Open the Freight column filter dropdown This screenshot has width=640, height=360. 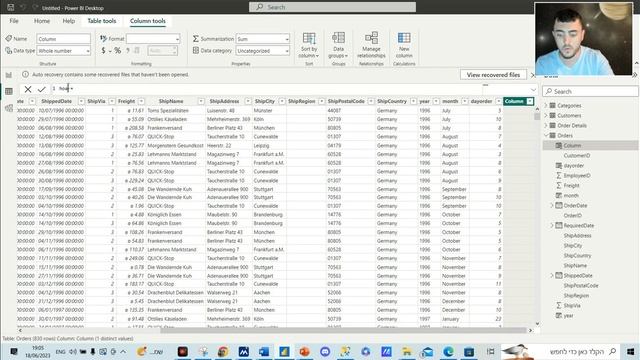pos(141,101)
